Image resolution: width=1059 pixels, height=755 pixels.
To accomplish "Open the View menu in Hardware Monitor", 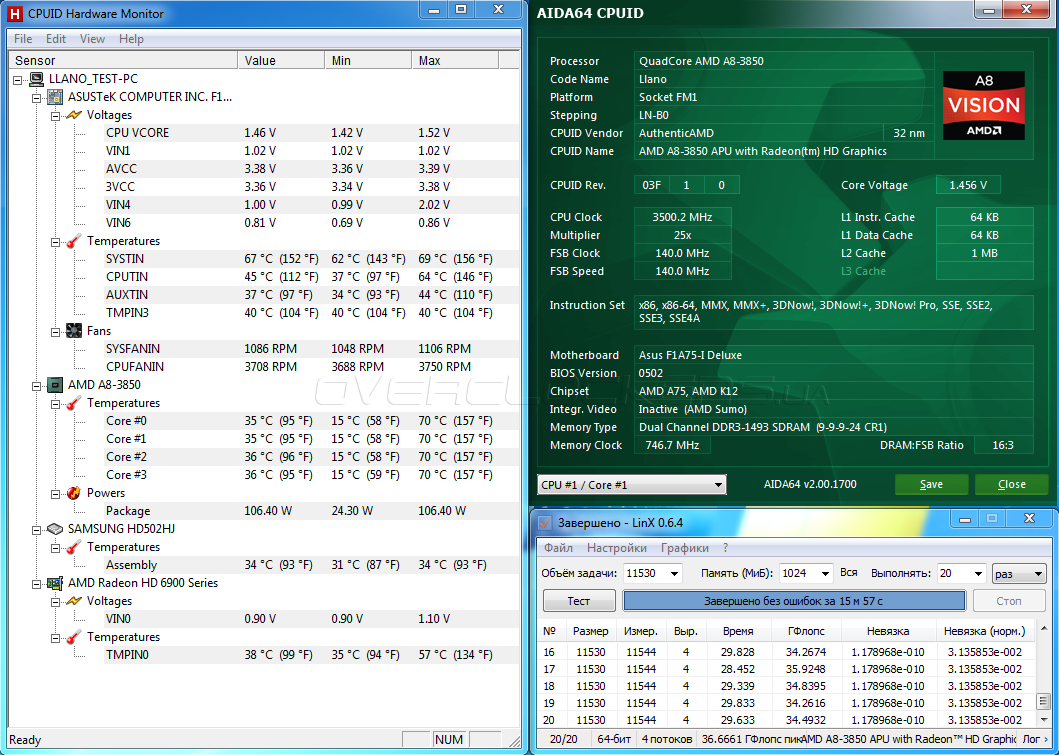I will 92,39.
